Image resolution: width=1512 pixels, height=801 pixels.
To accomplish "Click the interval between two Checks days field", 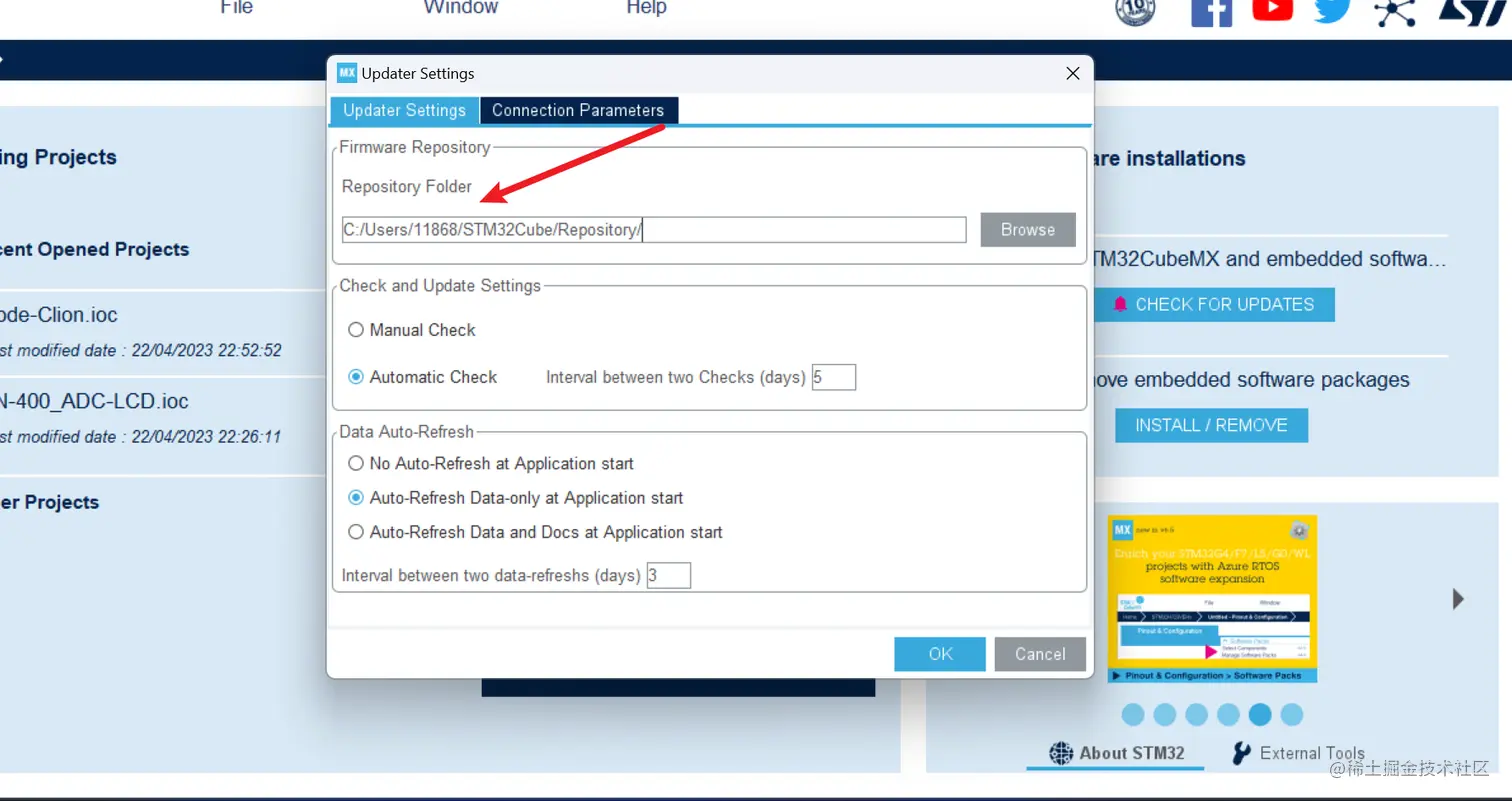I will click(x=834, y=377).
